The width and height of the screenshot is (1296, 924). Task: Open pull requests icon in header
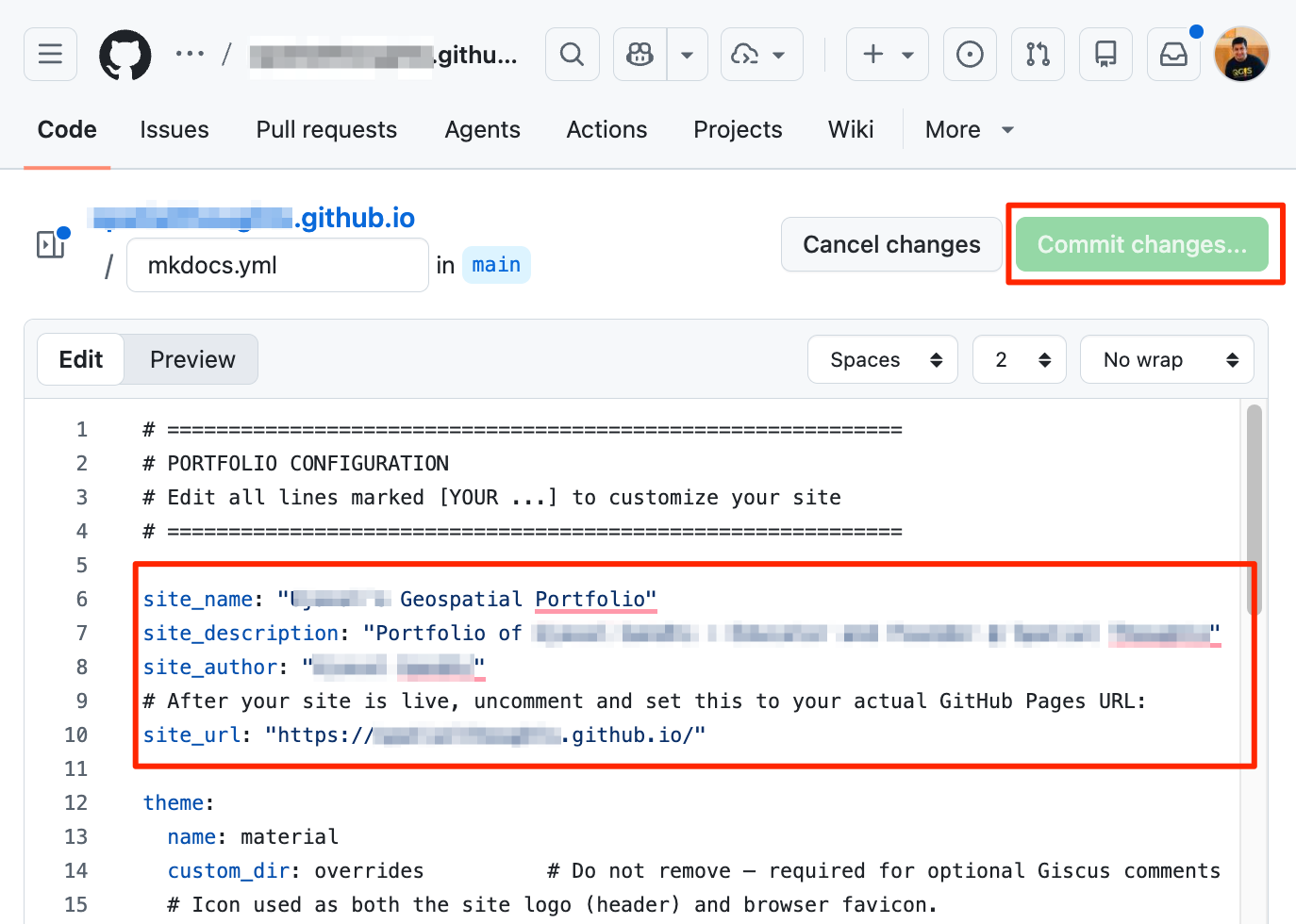[x=1038, y=55]
